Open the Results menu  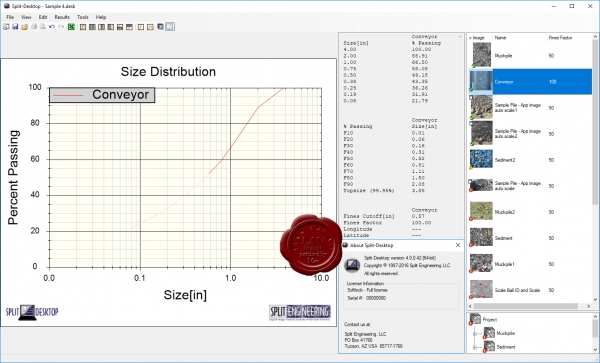(x=62, y=17)
